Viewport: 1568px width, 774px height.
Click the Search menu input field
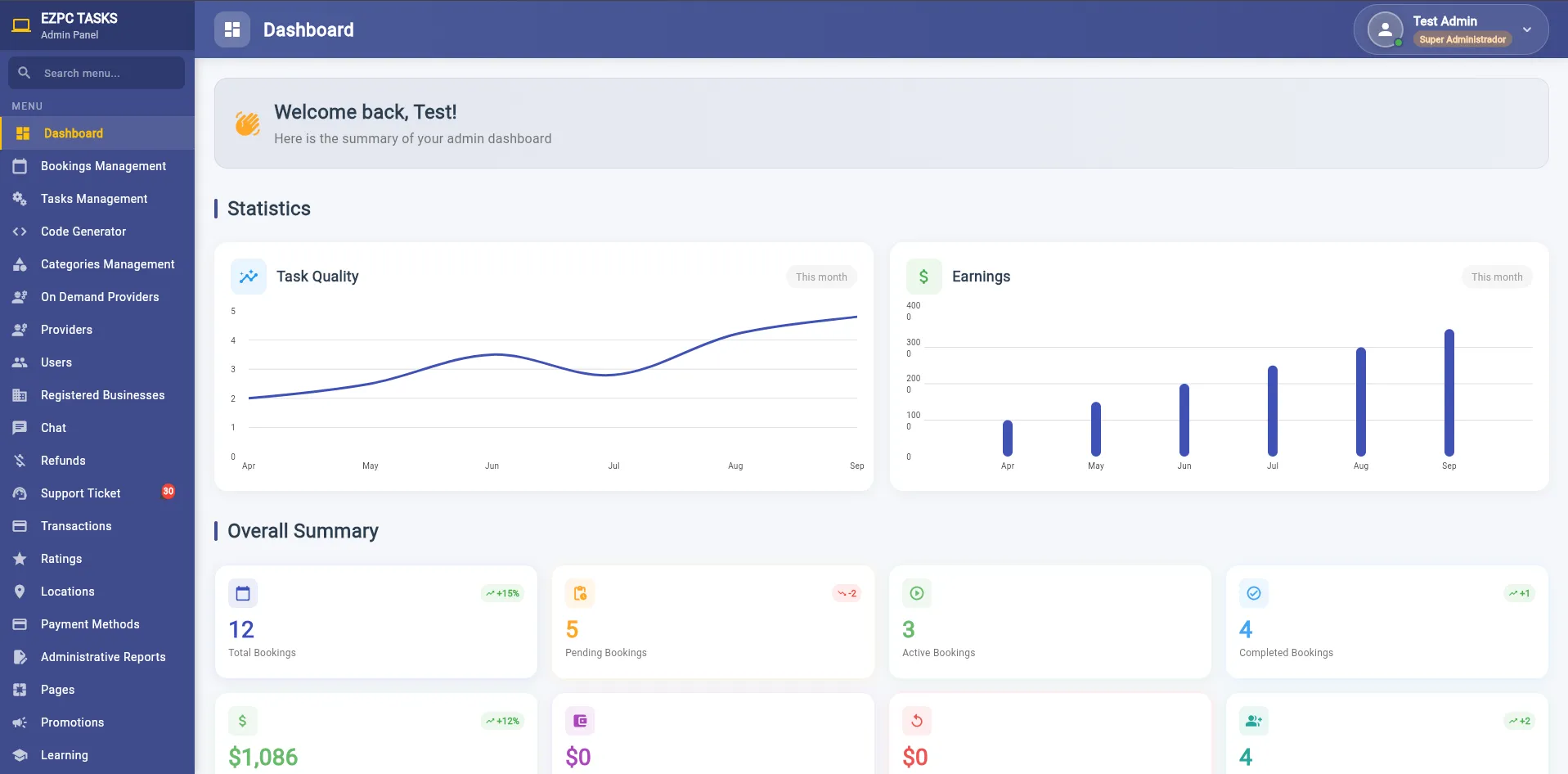(97, 73)
